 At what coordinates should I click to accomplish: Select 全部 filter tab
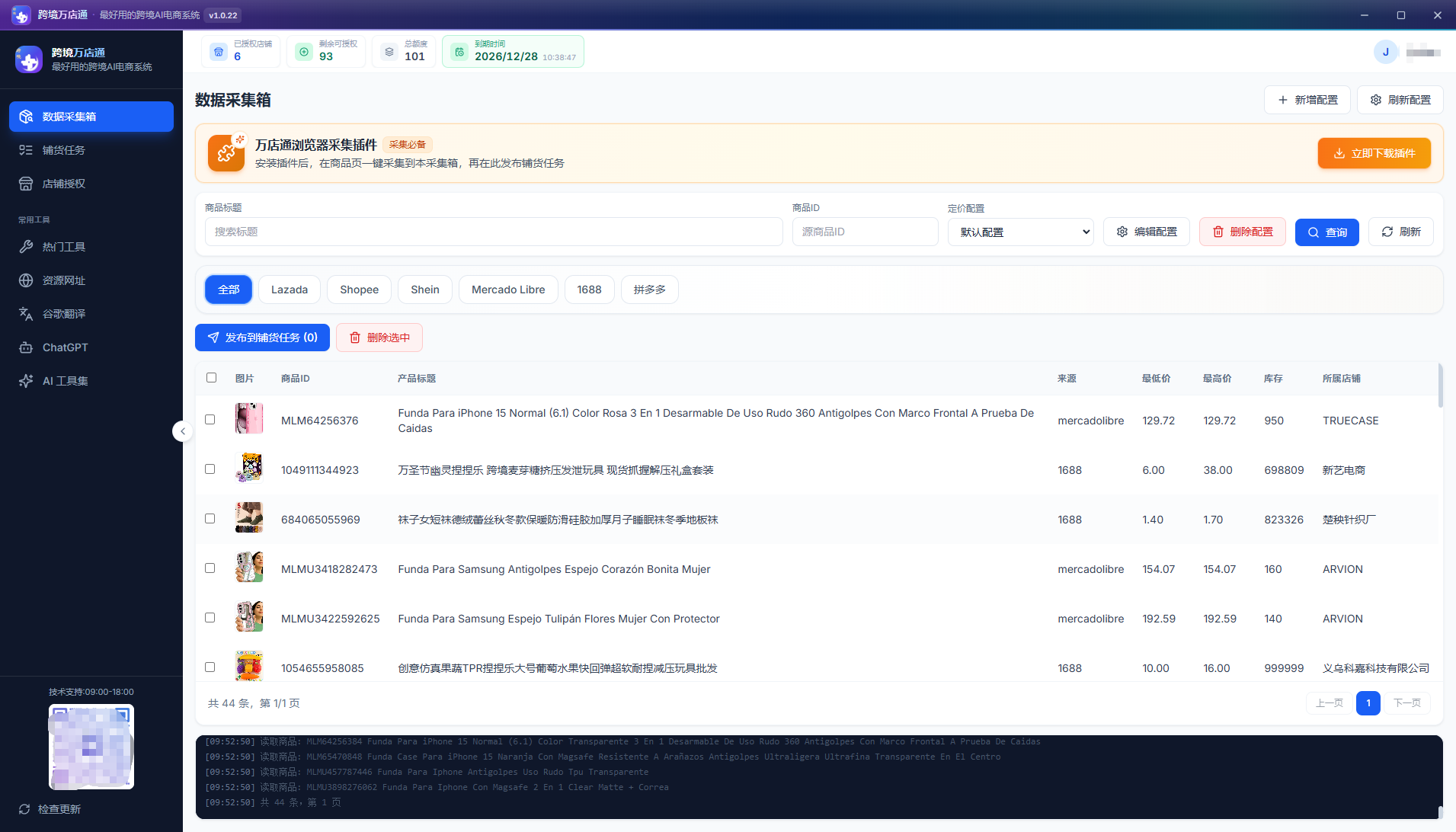(x=229, y=290)
